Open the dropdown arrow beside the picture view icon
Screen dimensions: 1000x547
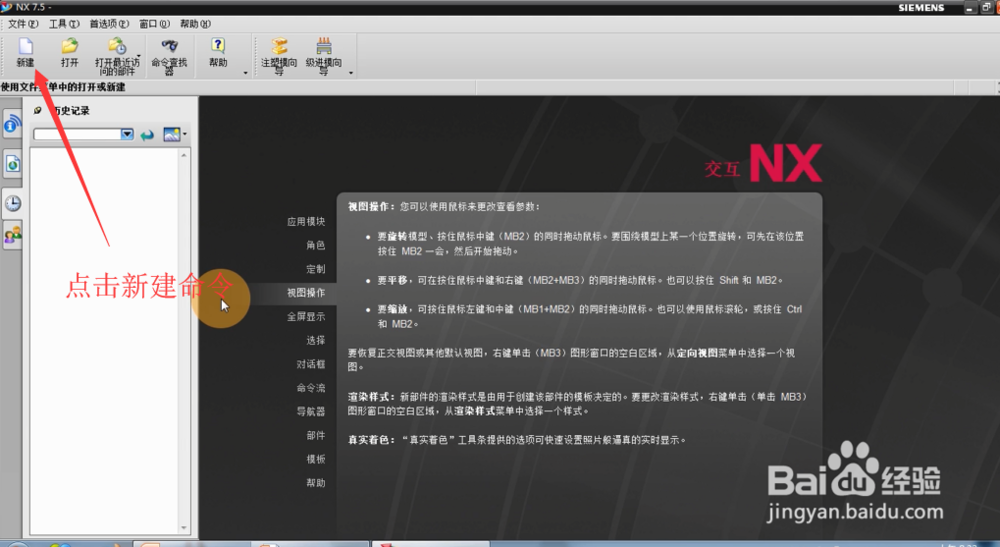(185, 134)
